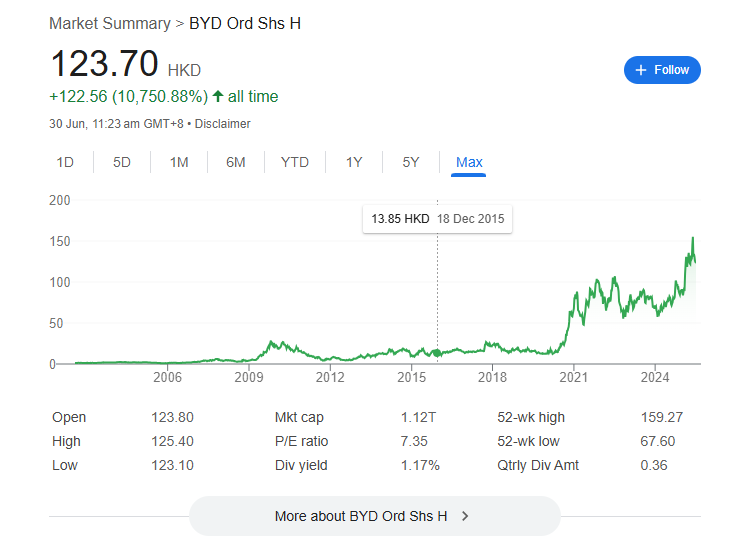Click the 2021 label on chart axis
The height and width of the screenshot is (559, 751).
pyautogui.click(x=573, y=377)
